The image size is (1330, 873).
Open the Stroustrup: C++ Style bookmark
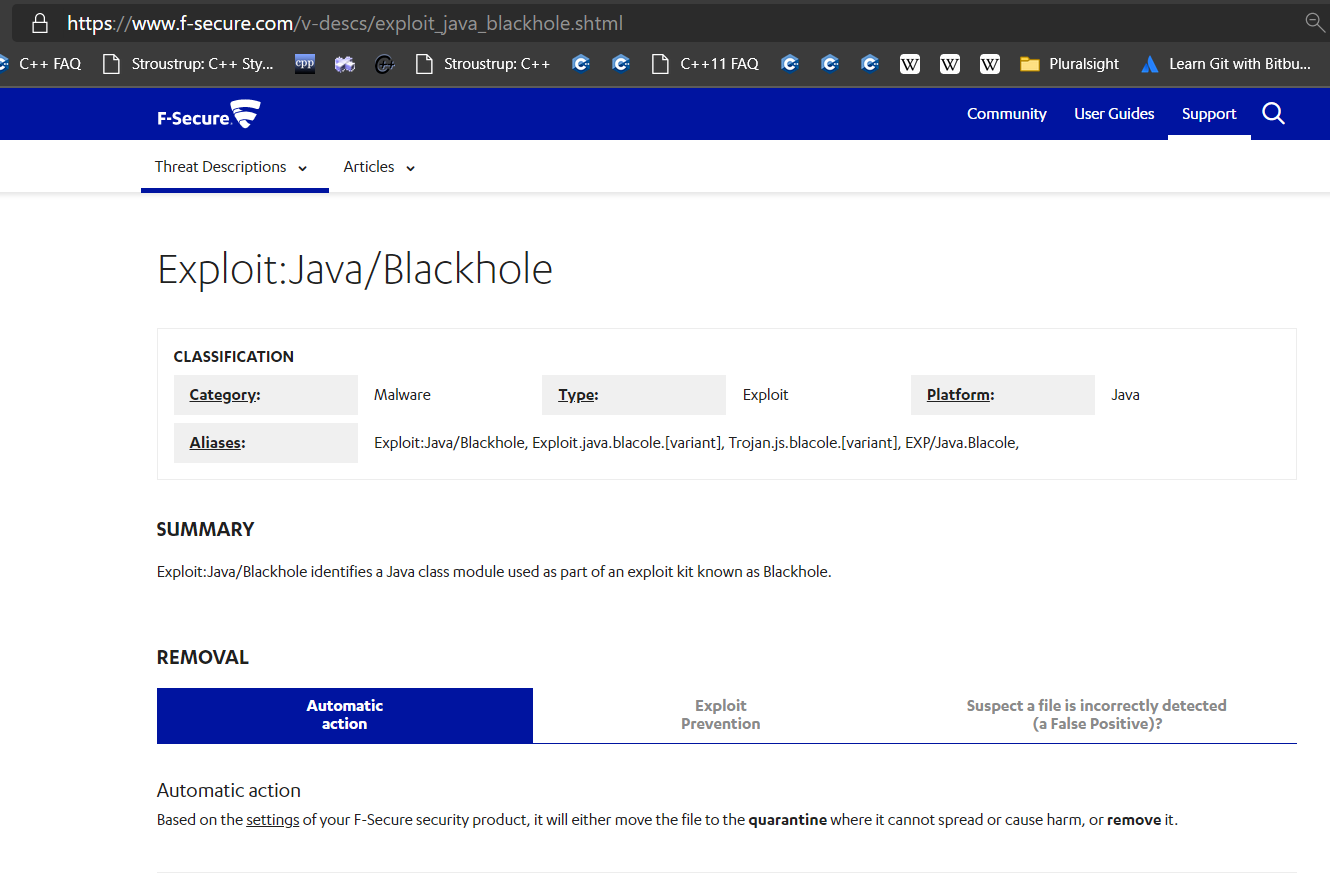coord(190,63)
